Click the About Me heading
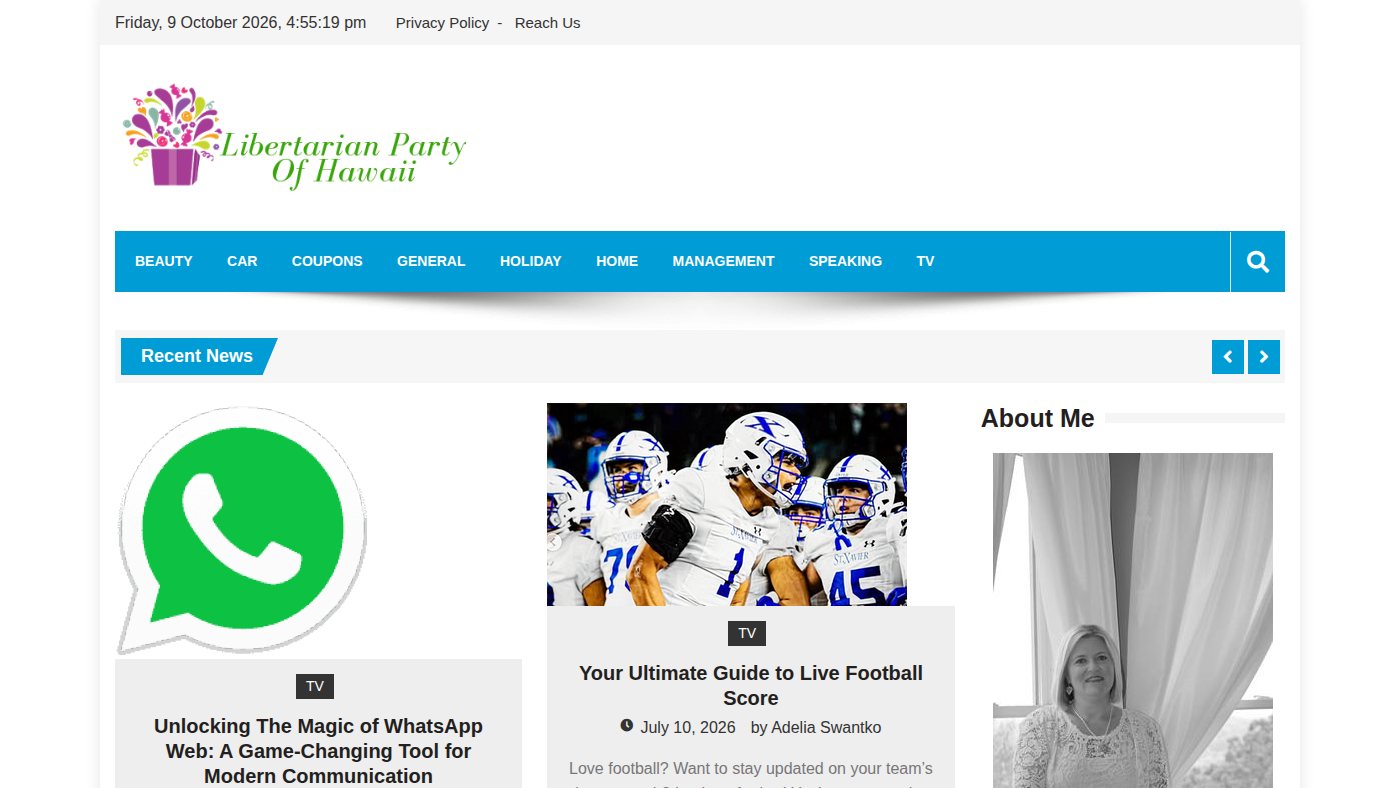 click(1038, 418)
